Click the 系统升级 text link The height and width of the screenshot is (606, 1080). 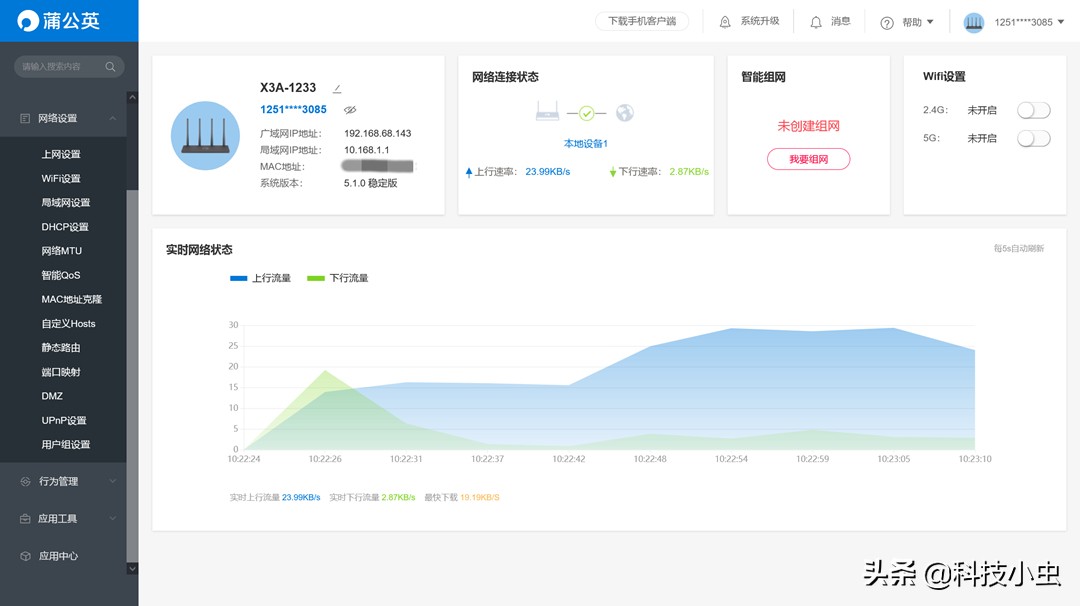click(760, 21)
